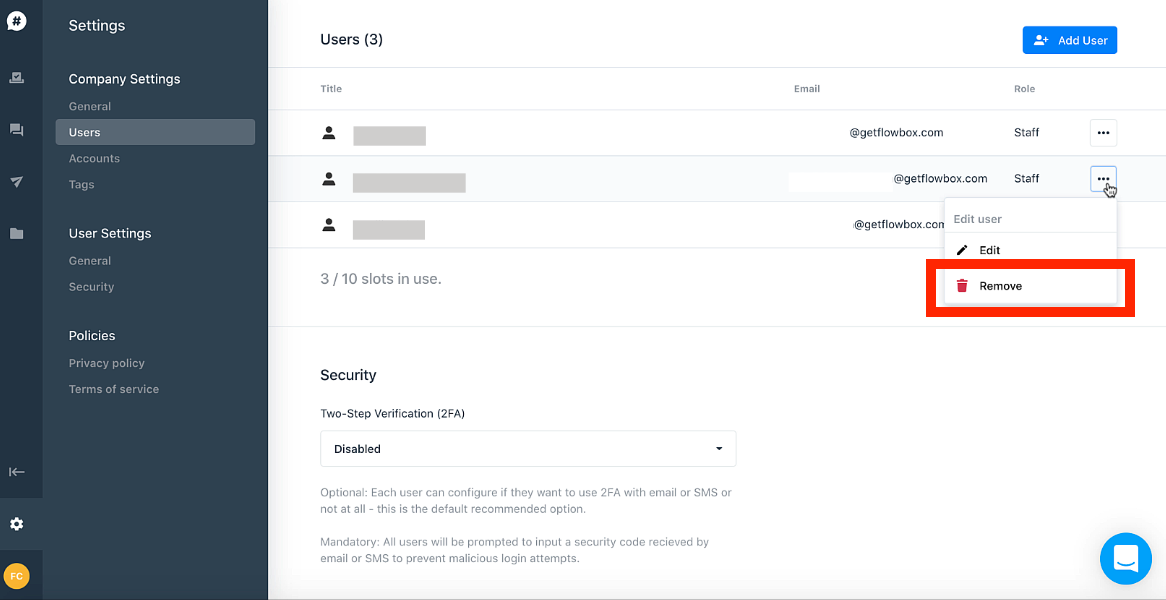The height and width of the screenshot is (600, 1166).
Task: Click the hashtag logo in the sidebar
Action: pyautogui.click(x=17, y=21)
